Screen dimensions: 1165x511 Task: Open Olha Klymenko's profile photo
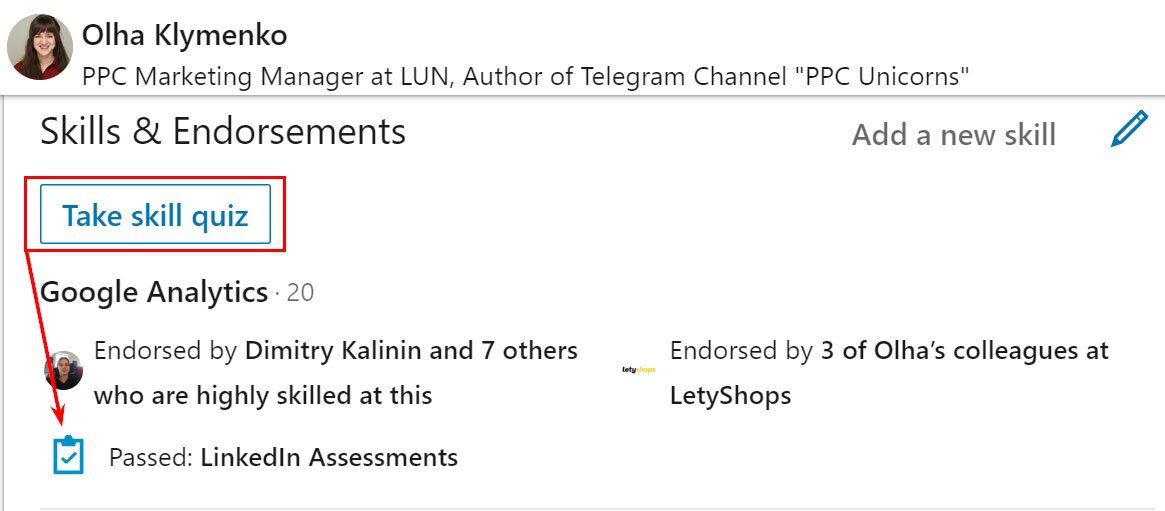(x=39, y=47)
